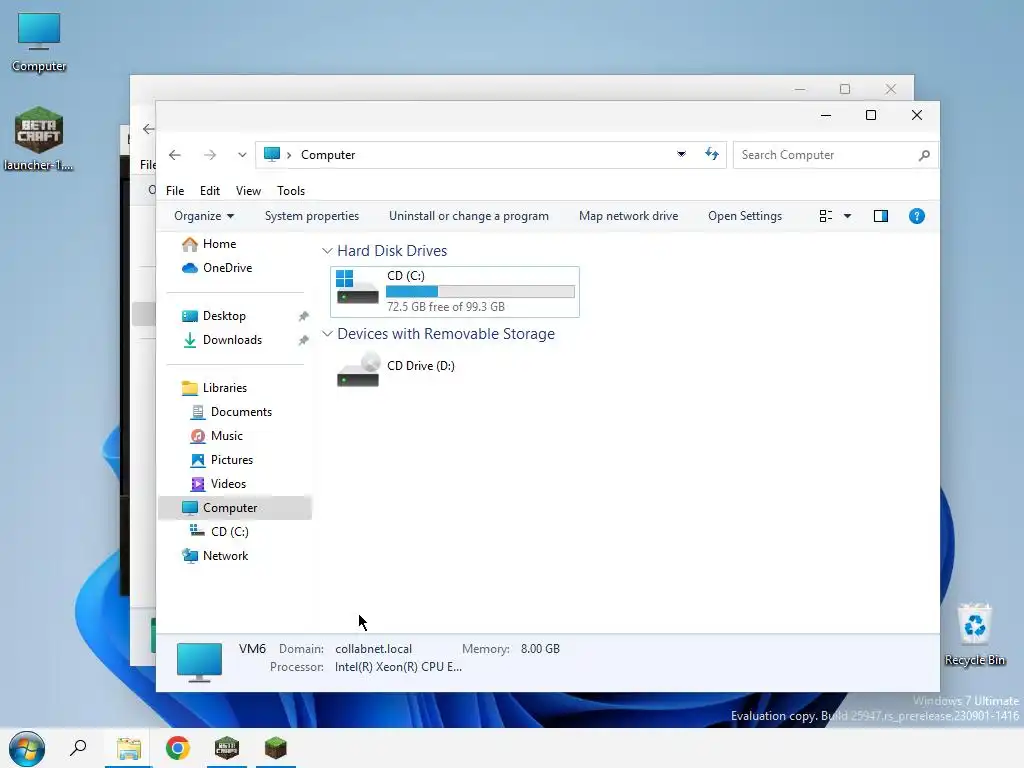
Task: Open the address bar history dropdown arrow
Action: click(681, 154)
